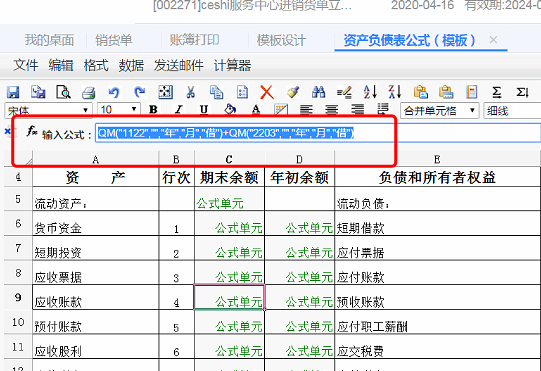Click the binoculars find icon
The height and width of the screenshot is (371, 541).
click(x=318, y=92)
